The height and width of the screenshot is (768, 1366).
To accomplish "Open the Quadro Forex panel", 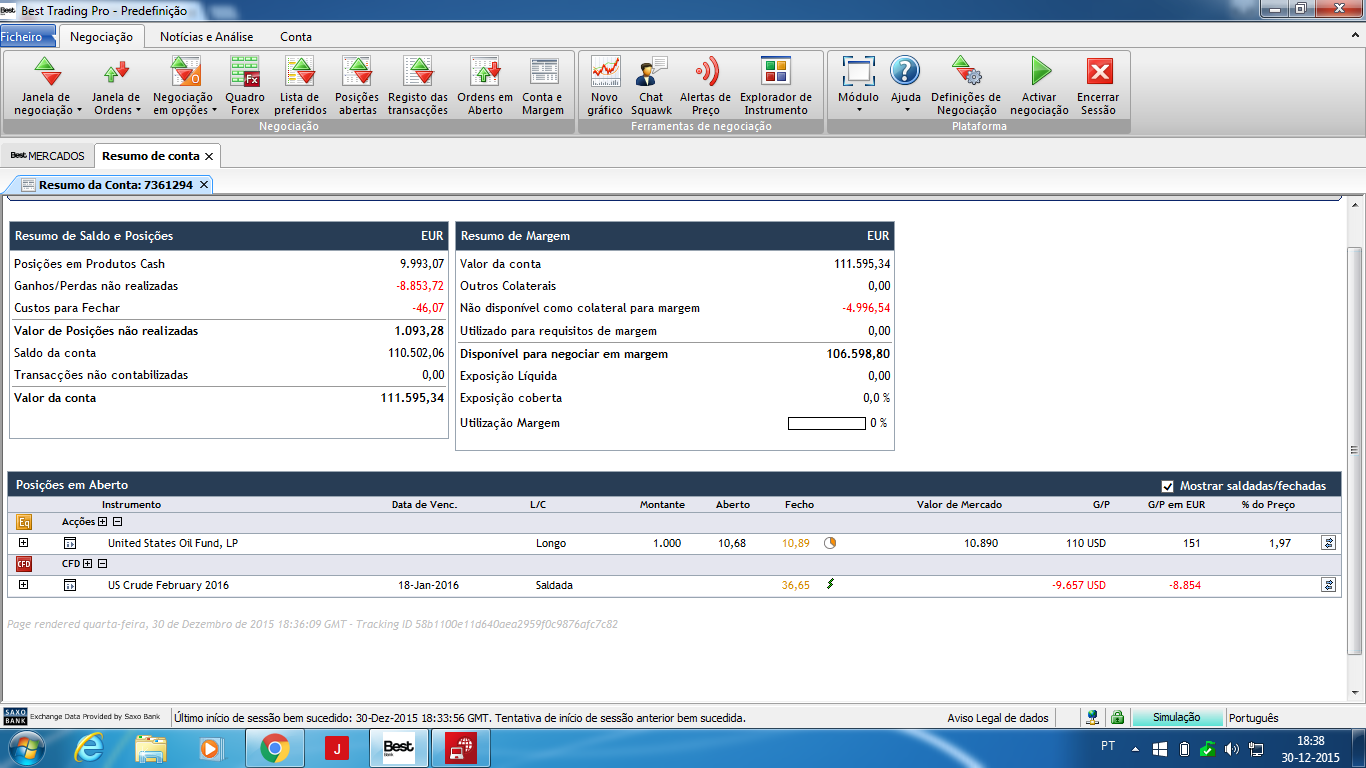I will click(x=245, y=85).
